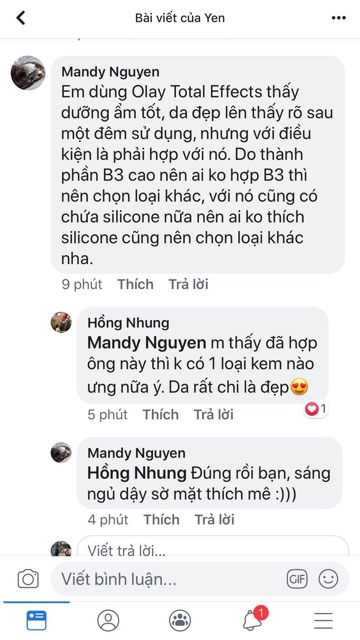Like Hồng Nhung's reply
Screen dimensions: 360x640
pos(160,414)
